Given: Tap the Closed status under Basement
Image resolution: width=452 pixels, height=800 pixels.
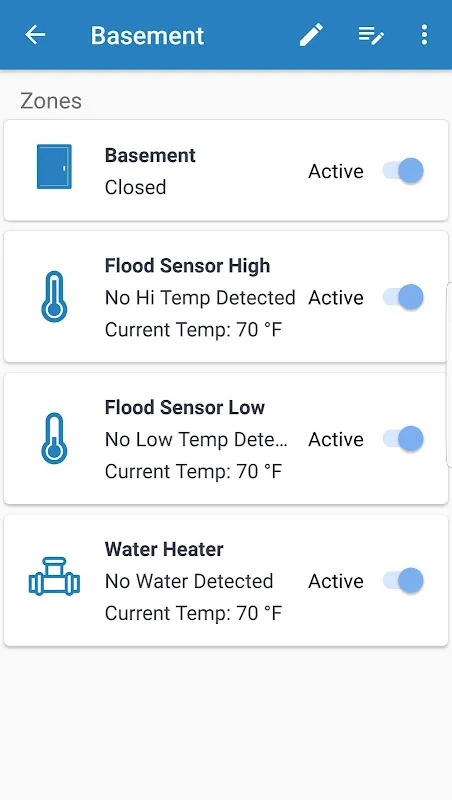Looking at the screenshot, I should pyautogui.click(x=136, y=187).
